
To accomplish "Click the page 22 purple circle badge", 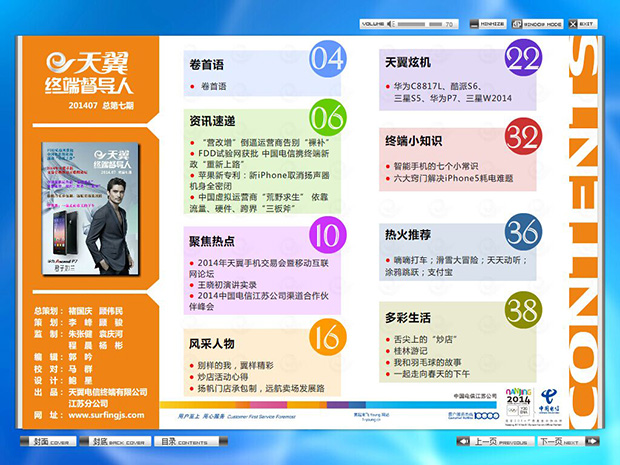I will click(523, 58).
